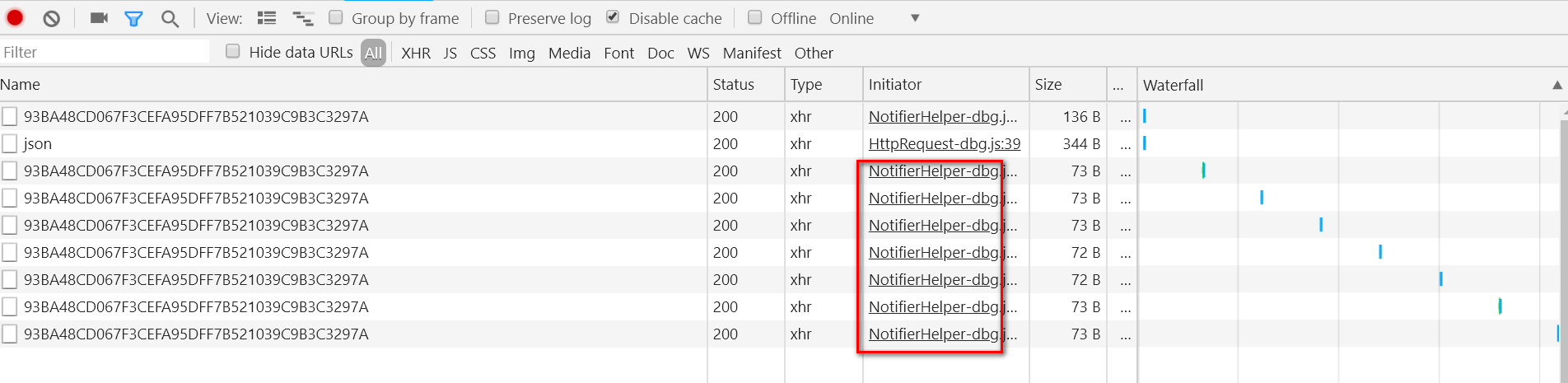Filter requests by Img type
Screen dimensions: 1568x383
pos(522,53)
